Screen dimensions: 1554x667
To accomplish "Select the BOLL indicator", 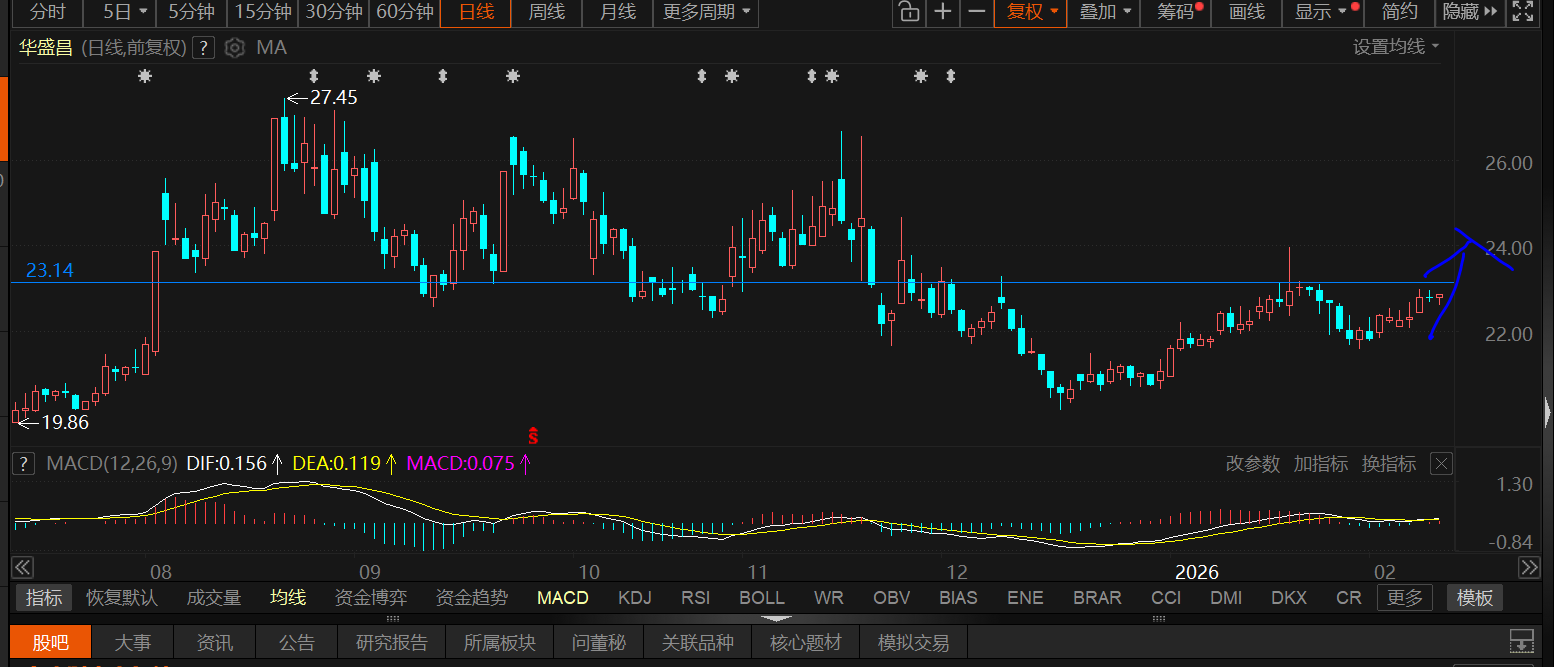I will tap(762, 598).
